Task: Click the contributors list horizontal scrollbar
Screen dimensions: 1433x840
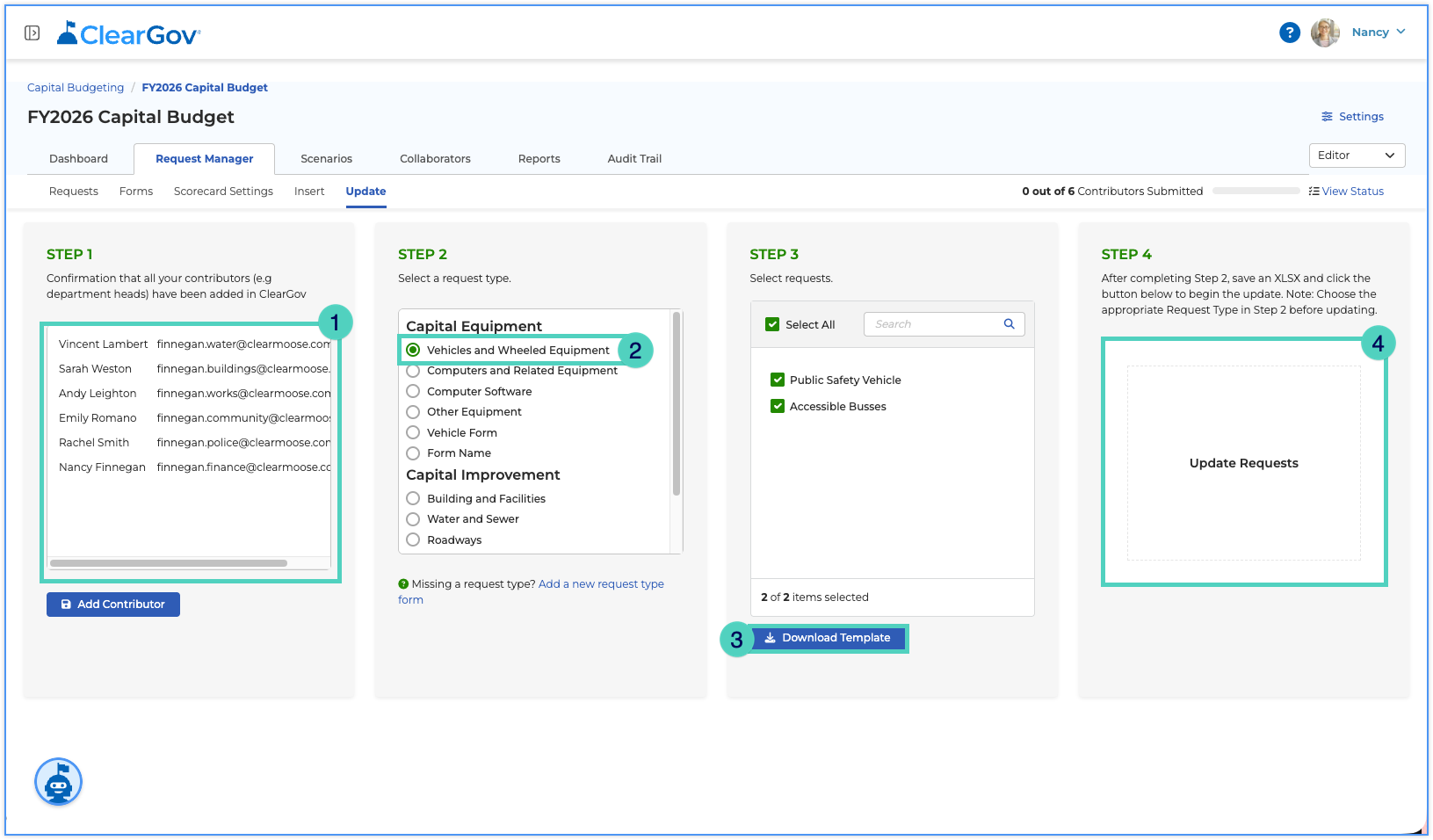Action: click(169, 563)
